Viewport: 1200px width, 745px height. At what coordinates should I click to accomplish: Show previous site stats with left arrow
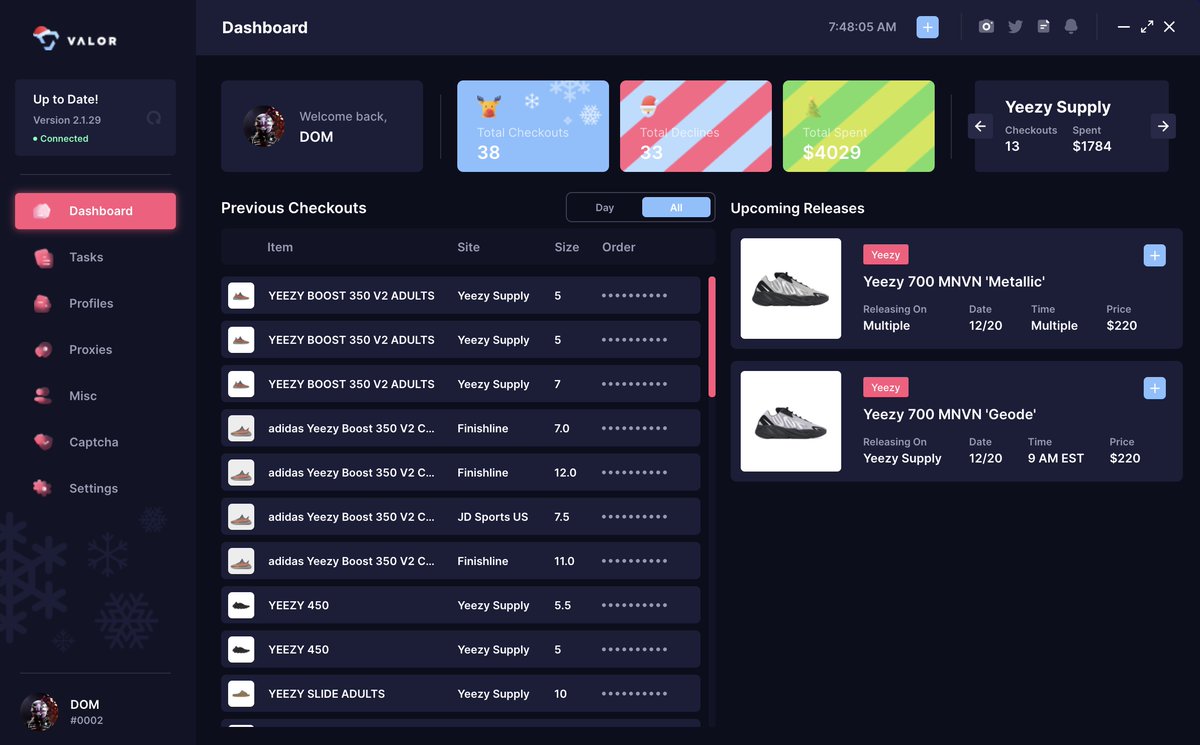coord(981,126)
